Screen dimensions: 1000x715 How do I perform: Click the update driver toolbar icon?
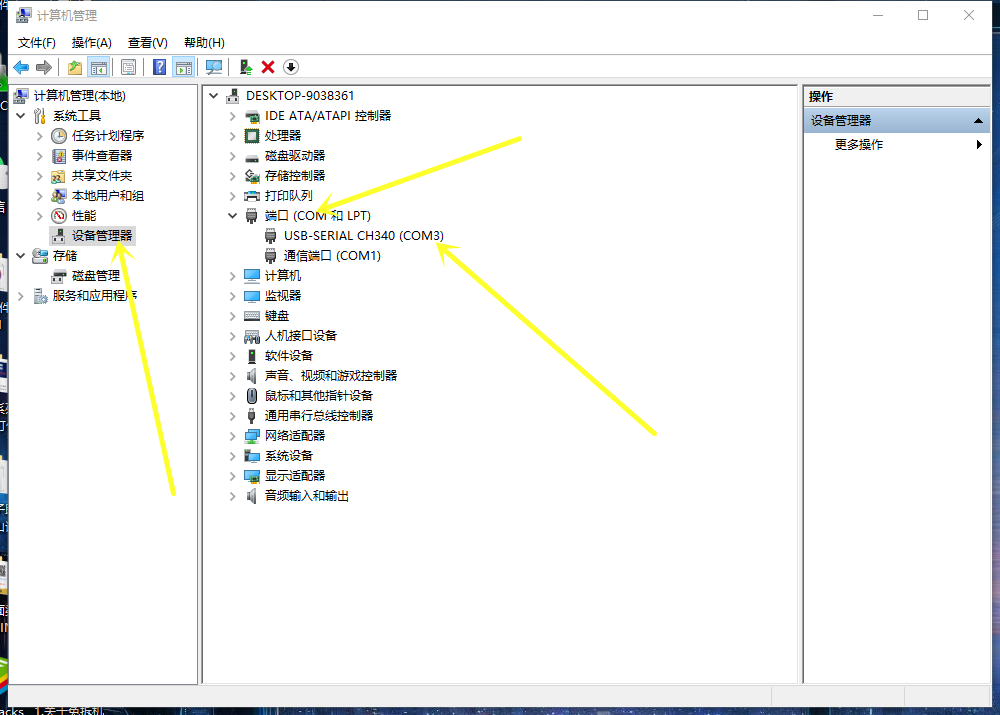tap(245, 67)
